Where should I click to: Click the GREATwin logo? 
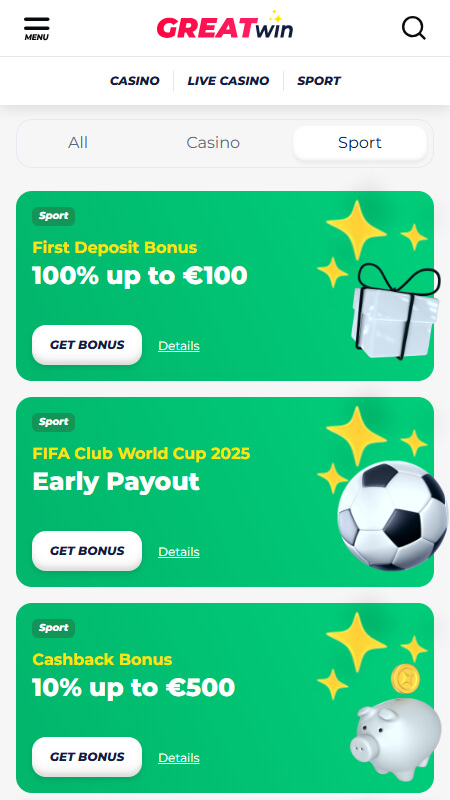point(225,26)
